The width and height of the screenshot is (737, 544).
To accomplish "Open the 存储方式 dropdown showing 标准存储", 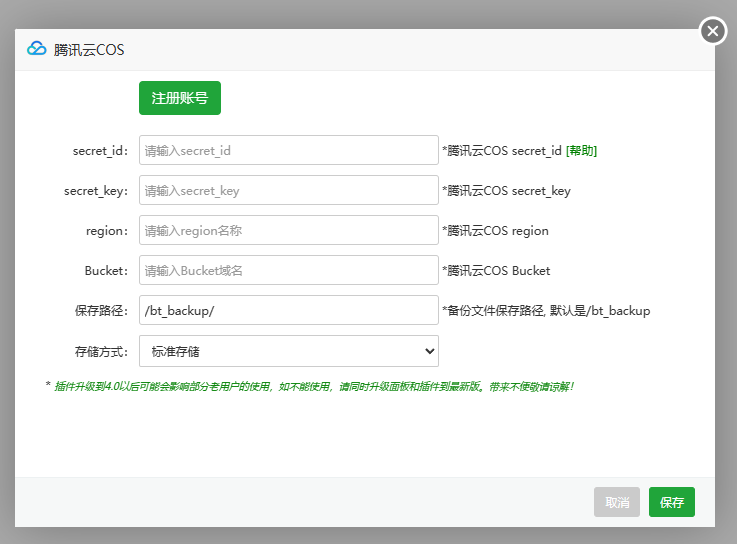I will click(x=289, y=351).
